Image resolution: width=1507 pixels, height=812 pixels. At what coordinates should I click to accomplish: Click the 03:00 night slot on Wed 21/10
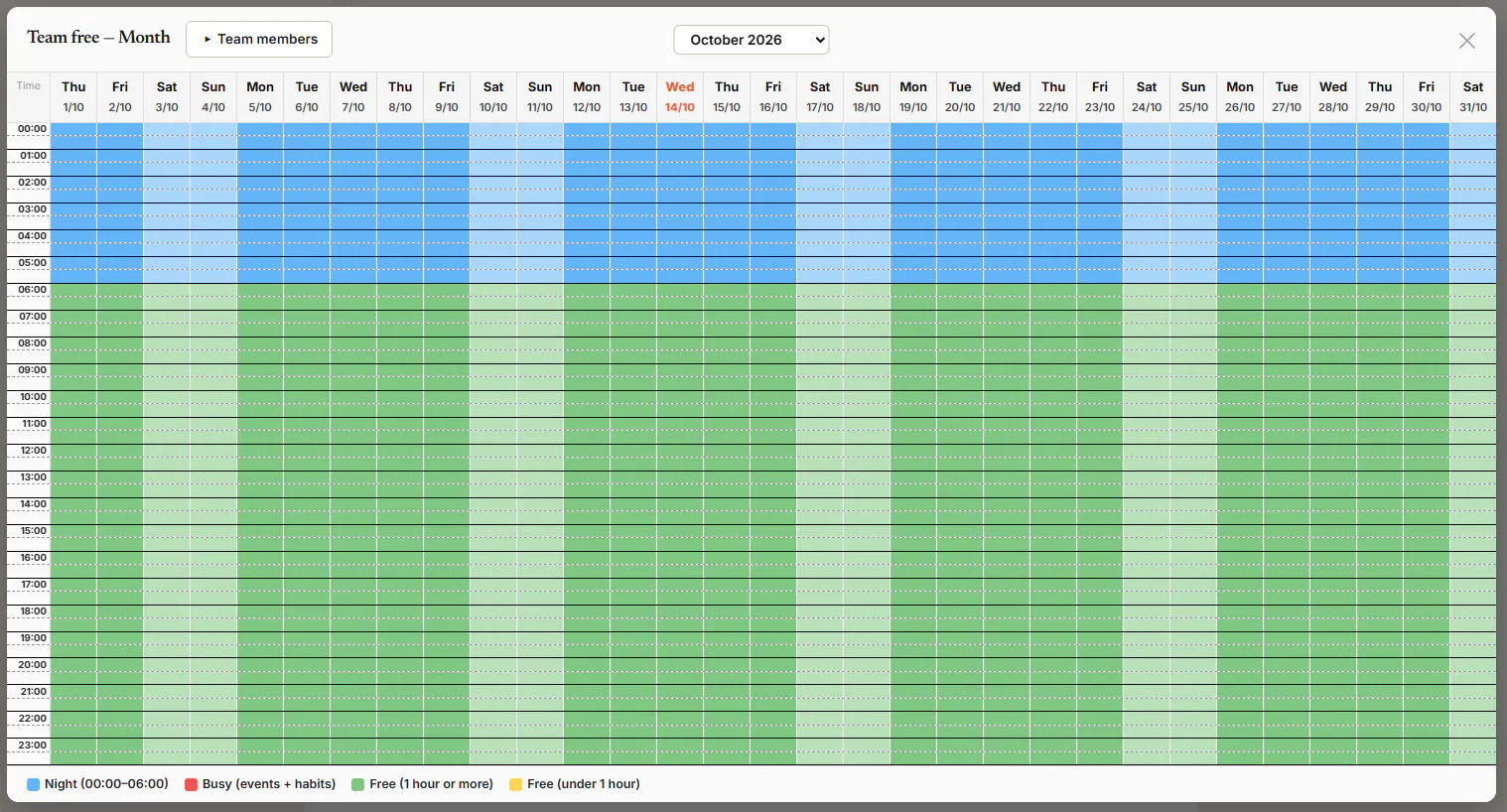click(x=1007, y=216)
